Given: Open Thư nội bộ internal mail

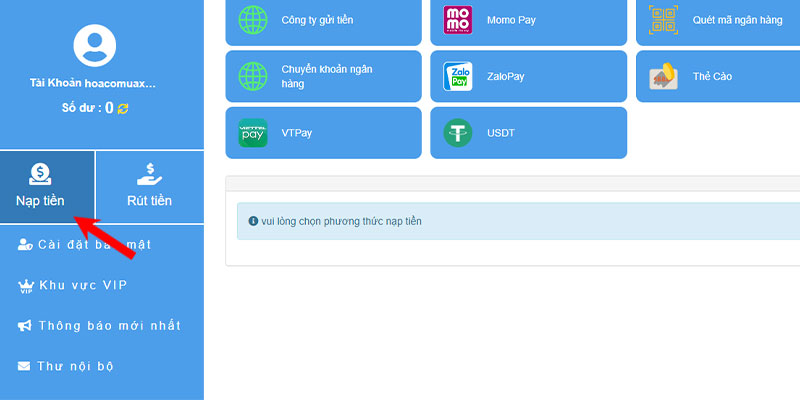Looking at the screenshot, I should click(65, 366).
